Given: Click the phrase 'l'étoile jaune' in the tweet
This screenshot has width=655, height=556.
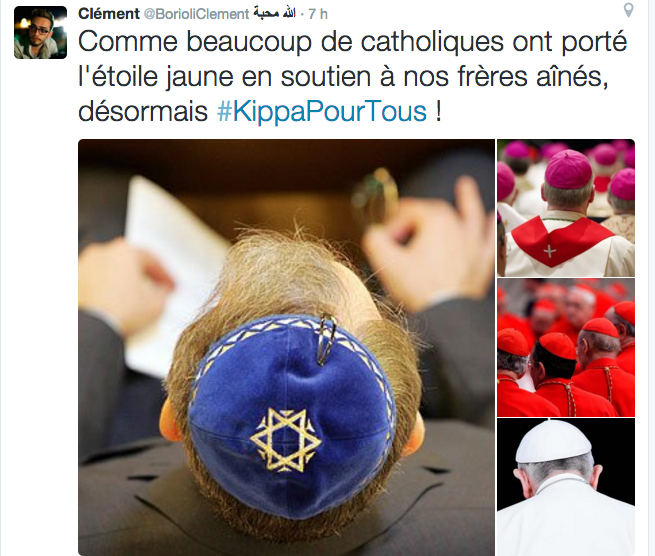Looking at the screenshot, I should tap(155, 78).
